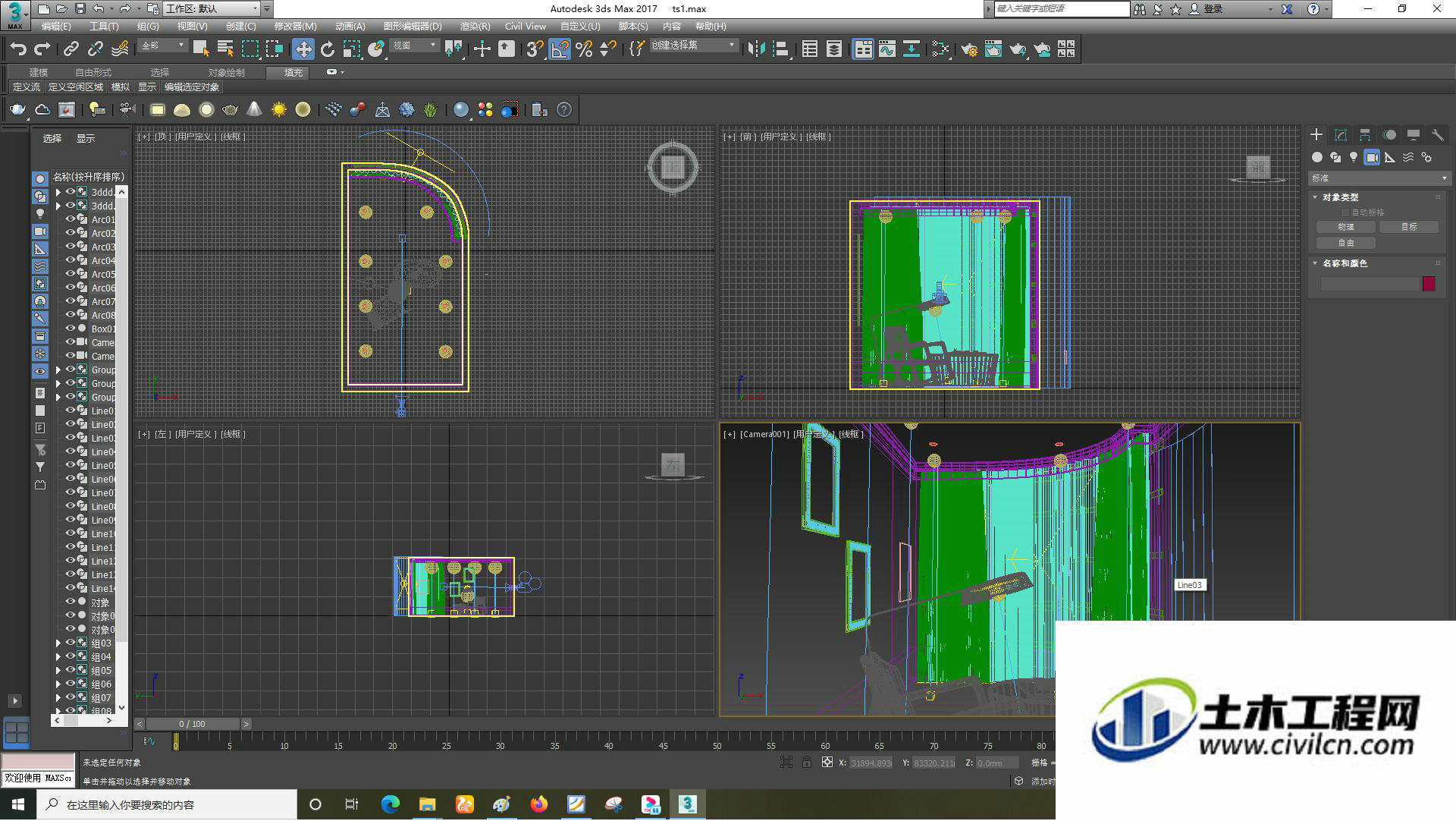This screenshot has height=821, width=1456.
Task: Open the 修改器(M) menu
Action: pos(295,27)
